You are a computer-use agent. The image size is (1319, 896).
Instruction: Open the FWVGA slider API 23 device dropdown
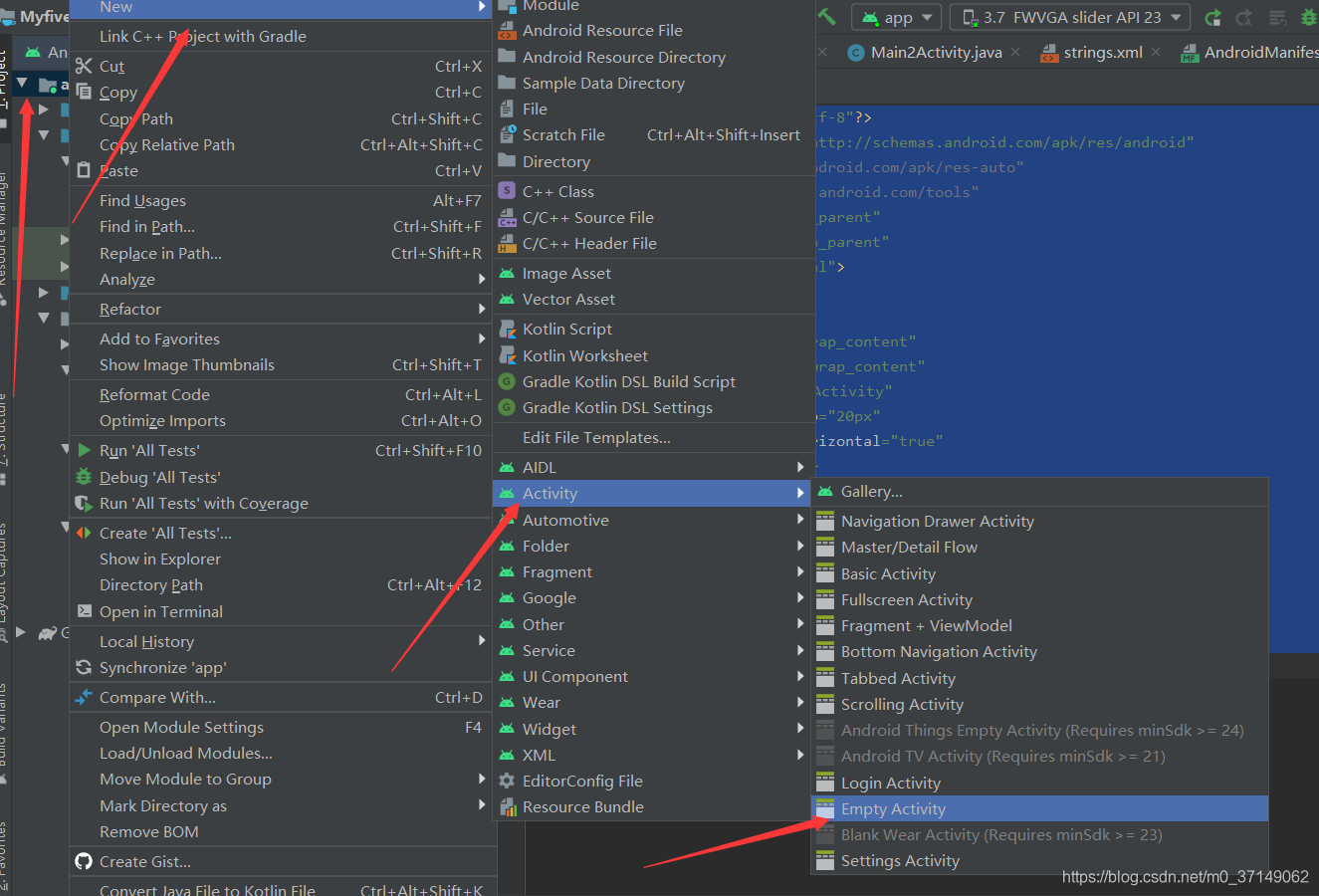(1070, 17)
